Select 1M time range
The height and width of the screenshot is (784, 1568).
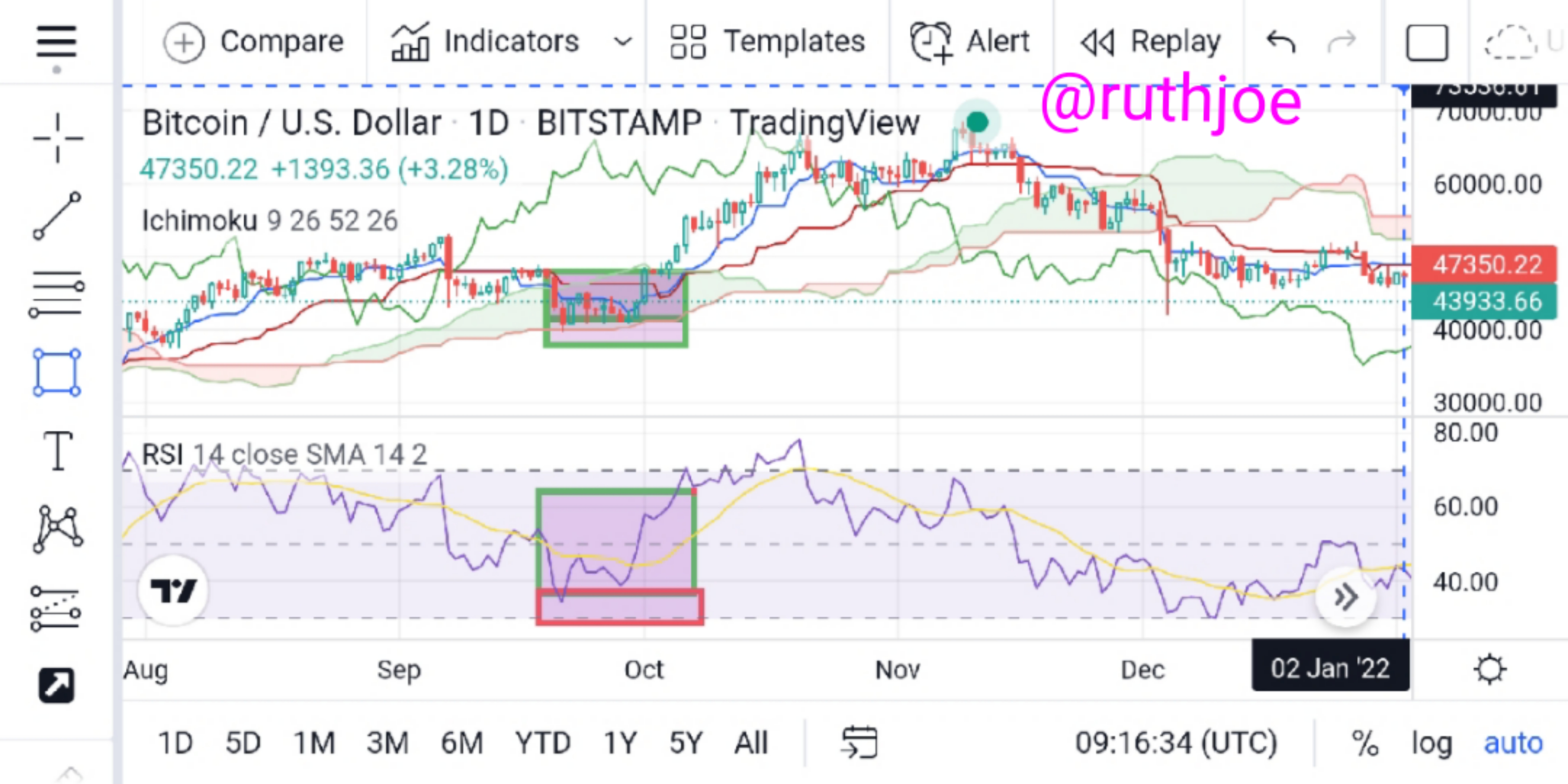click(x=314, y=743)
